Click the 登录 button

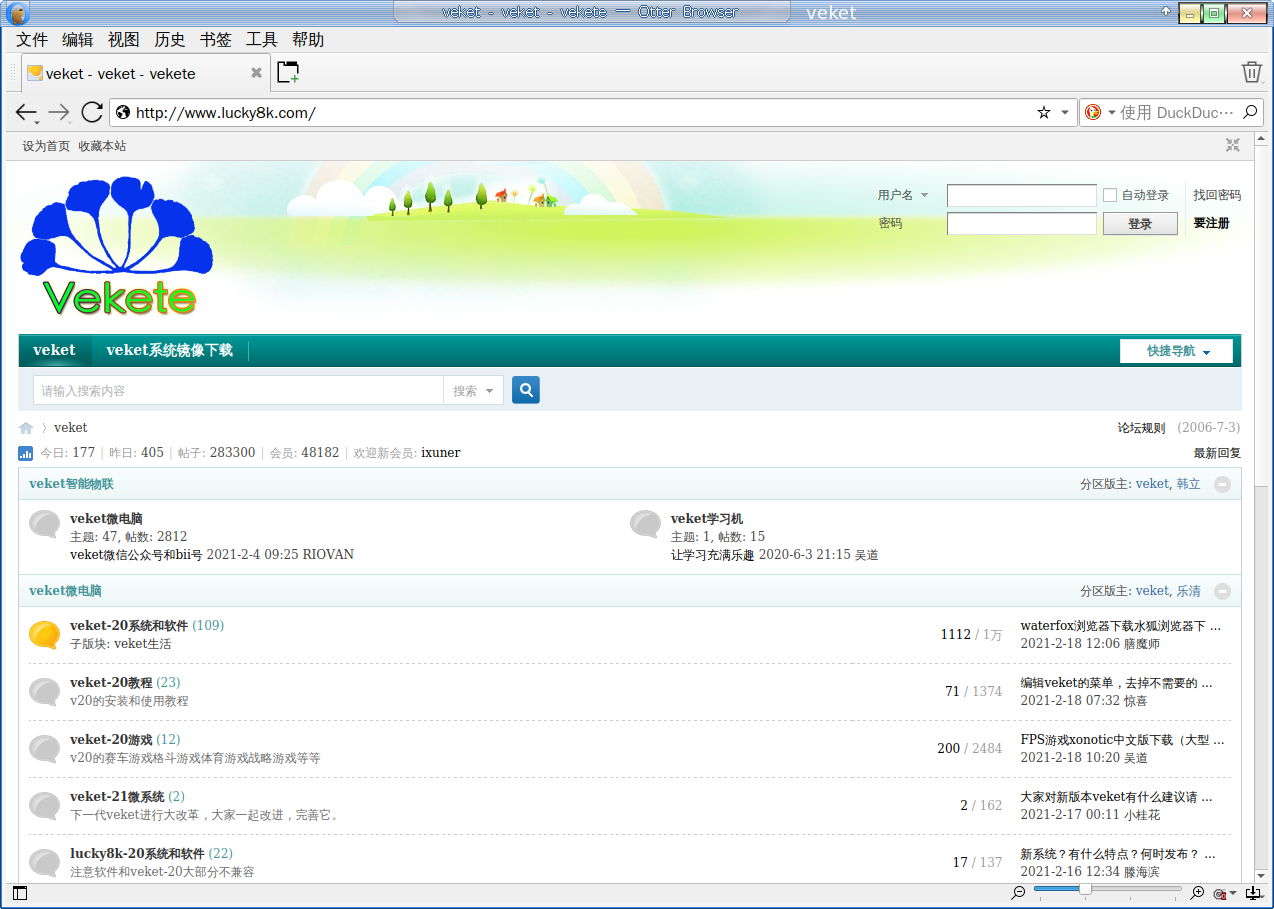(1140, 224)
